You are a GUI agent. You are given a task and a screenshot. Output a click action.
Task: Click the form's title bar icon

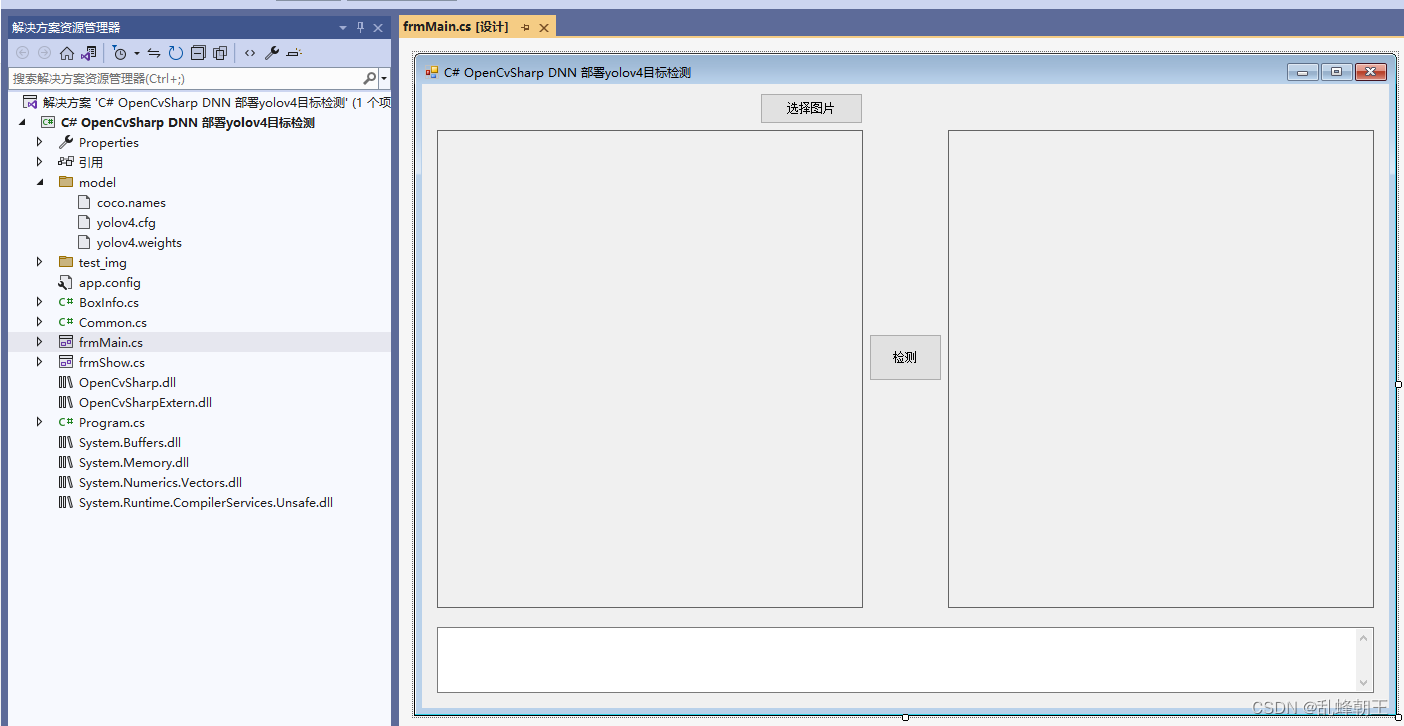tap(432, 72)
